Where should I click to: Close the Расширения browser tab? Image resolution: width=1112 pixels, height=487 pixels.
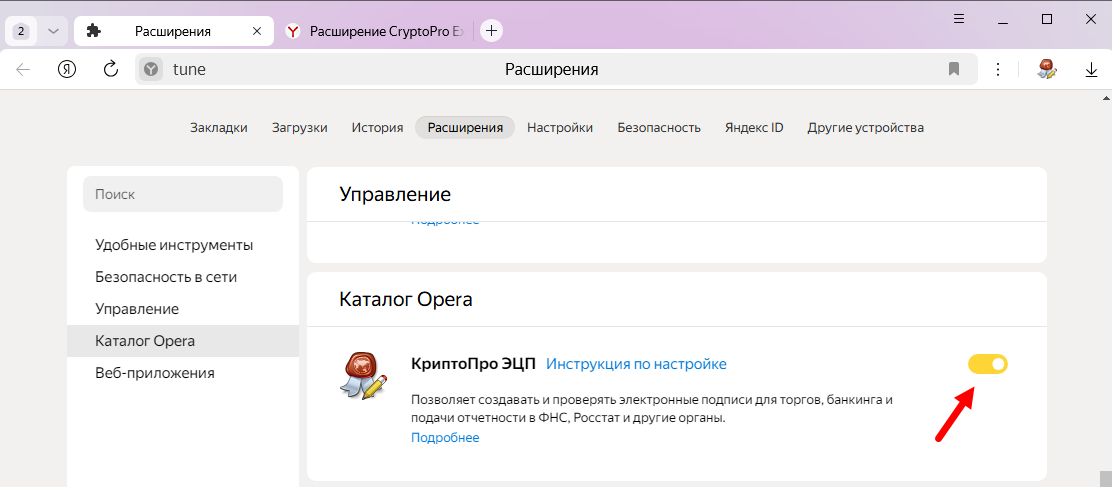coord(257,31)
